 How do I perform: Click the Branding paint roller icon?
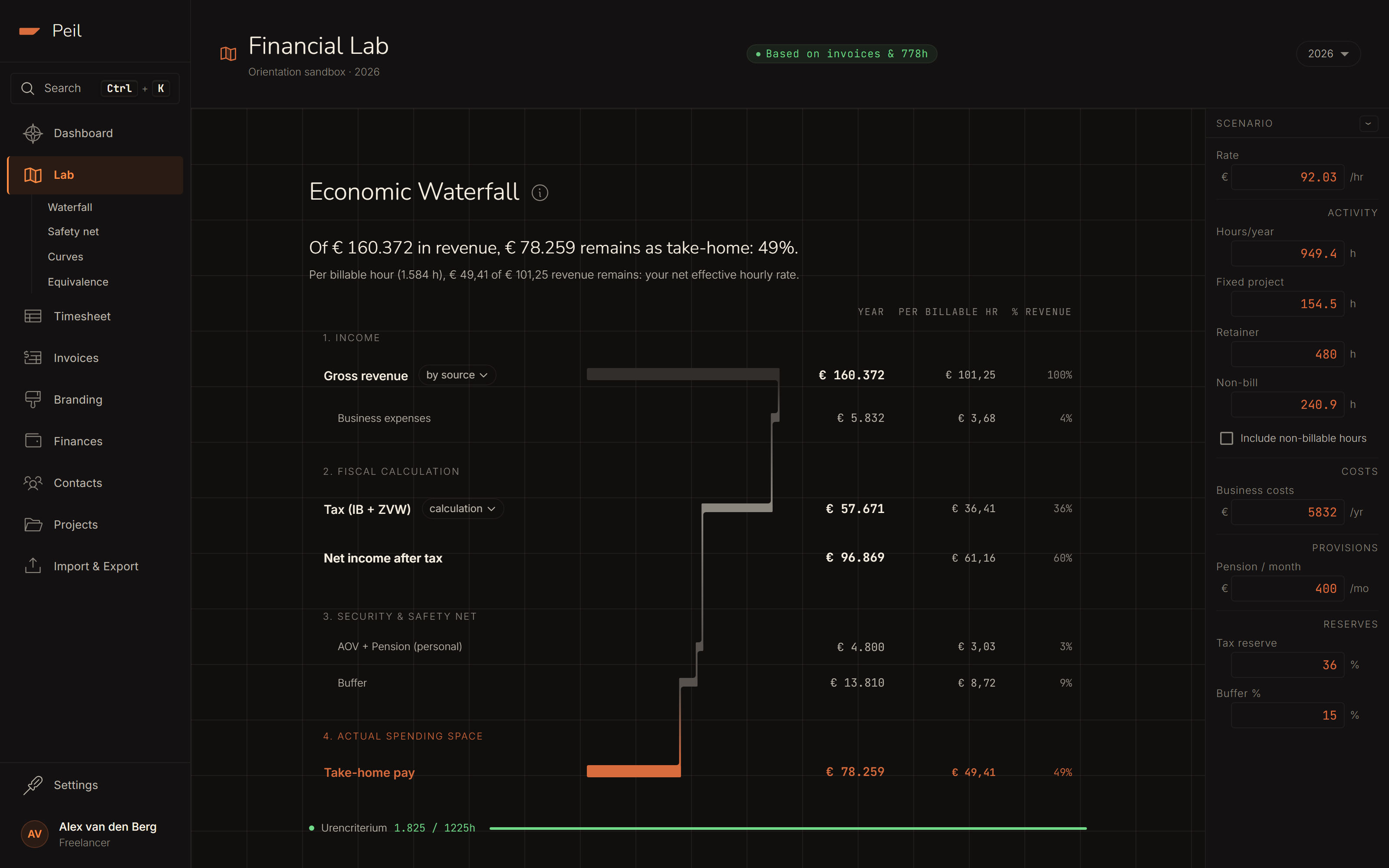pos(33,400)
